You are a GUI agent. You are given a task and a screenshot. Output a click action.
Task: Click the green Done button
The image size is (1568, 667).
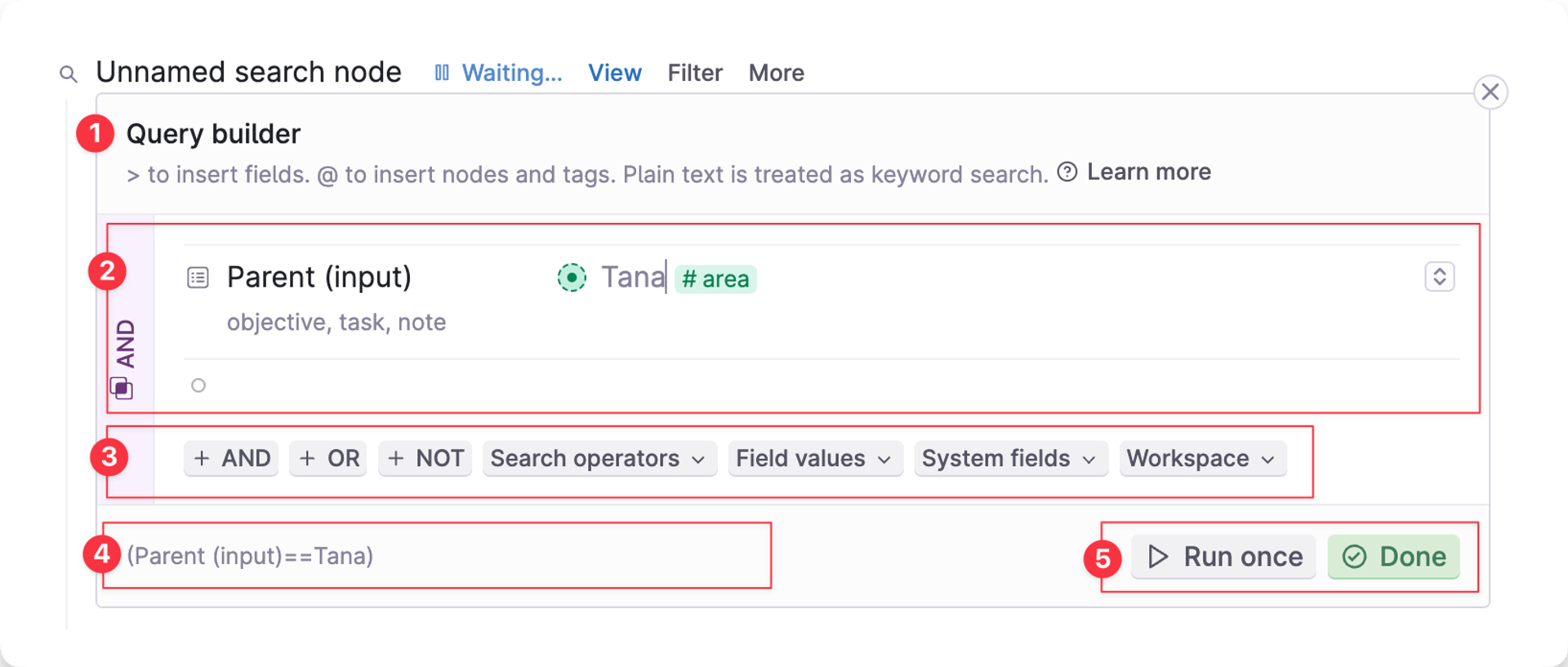tap(1393, 557)
